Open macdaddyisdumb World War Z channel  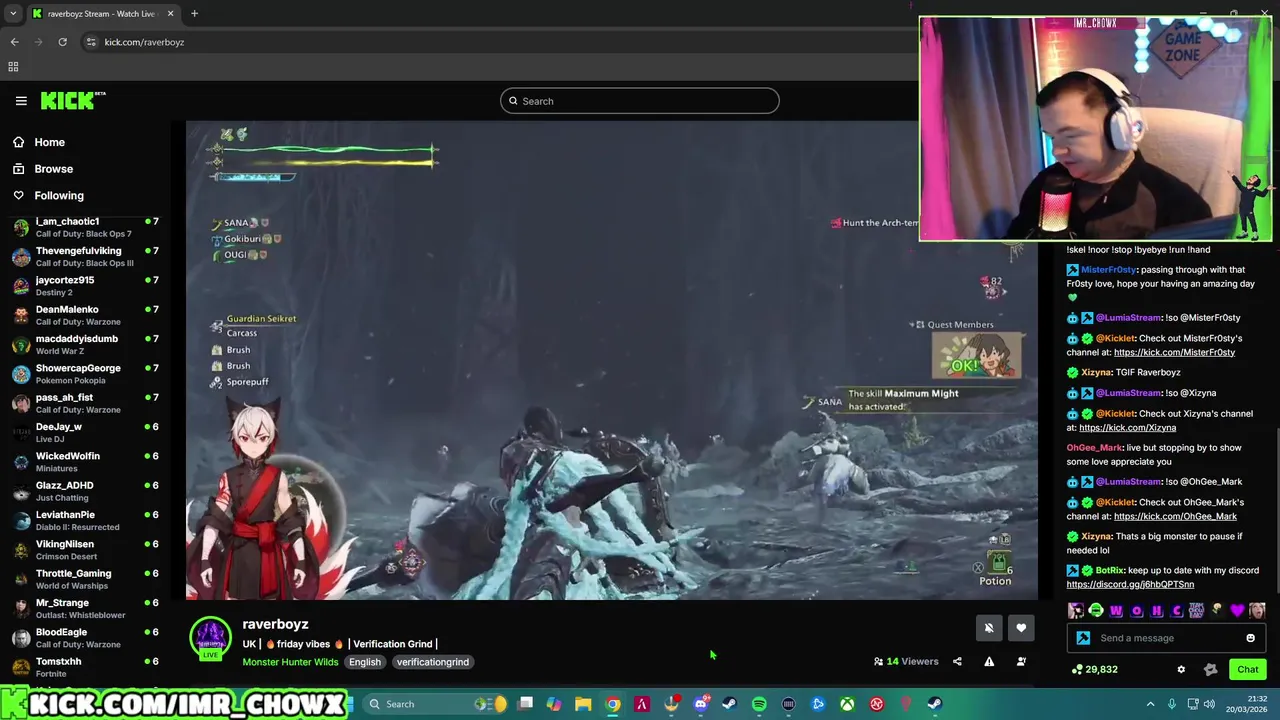click(x=86, y=344)
